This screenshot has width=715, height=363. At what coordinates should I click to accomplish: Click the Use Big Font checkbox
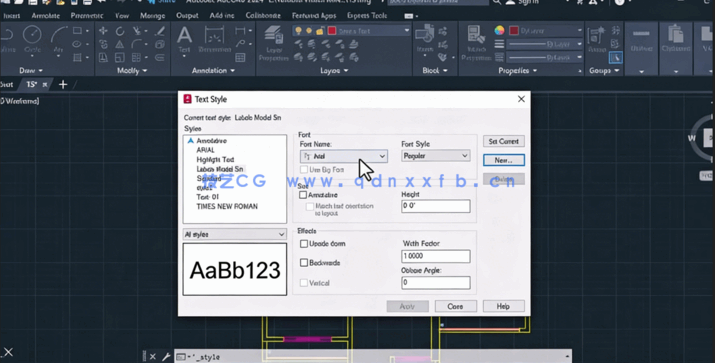[304, 170]
